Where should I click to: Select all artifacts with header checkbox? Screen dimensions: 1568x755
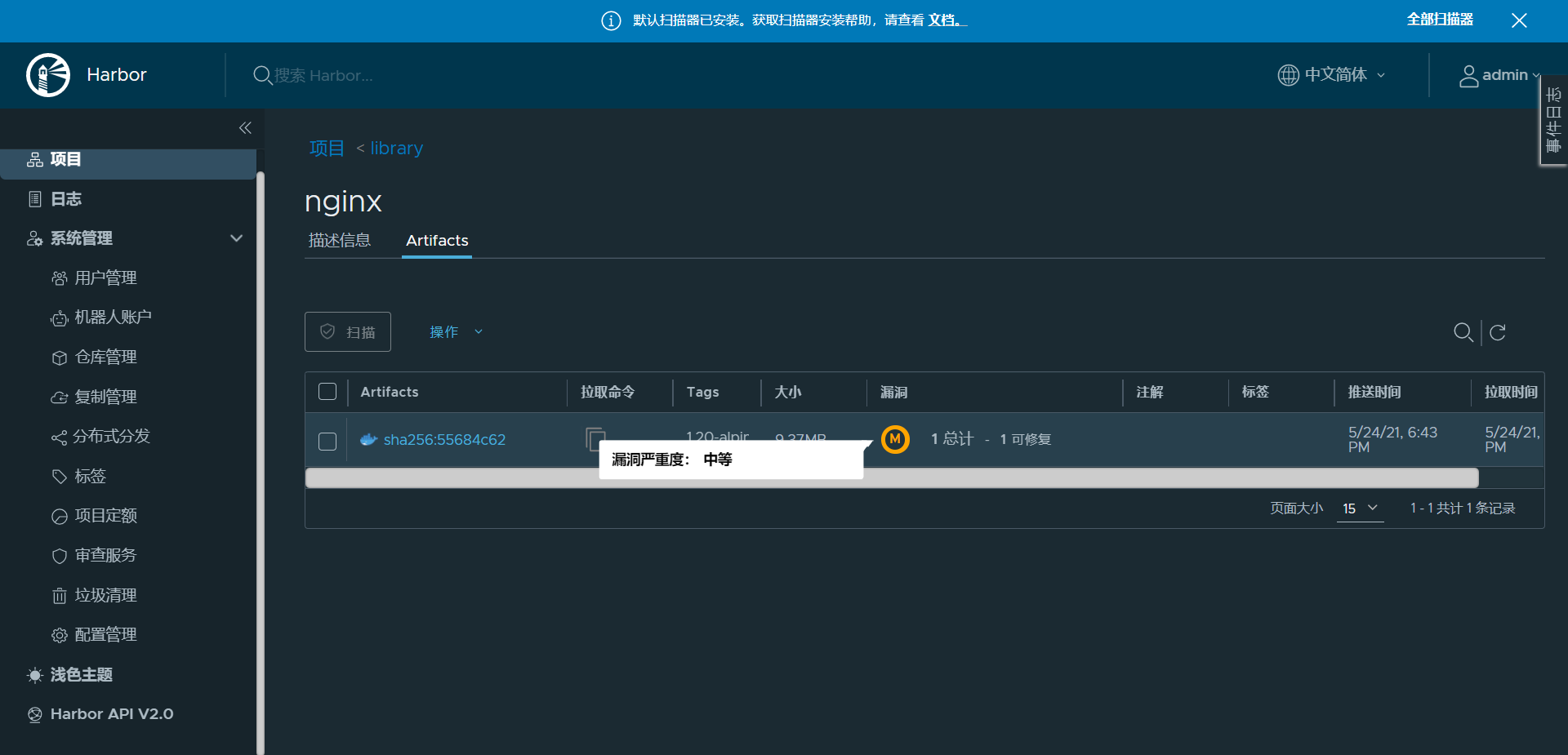point(327,392)
